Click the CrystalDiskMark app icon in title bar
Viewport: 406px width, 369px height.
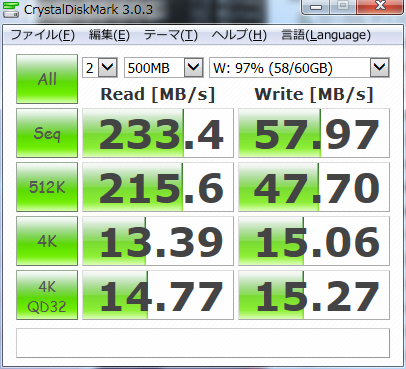point(11,9)
